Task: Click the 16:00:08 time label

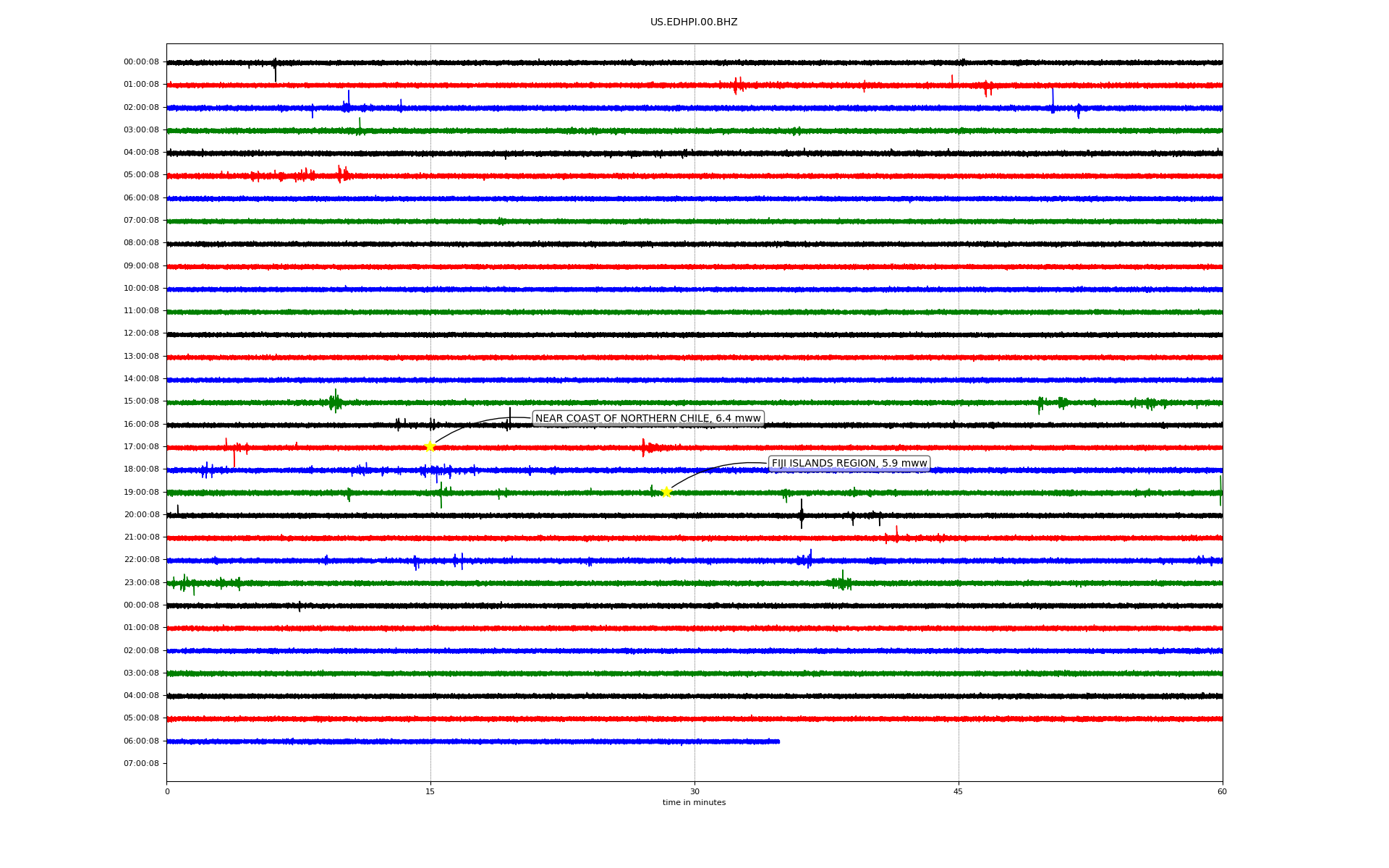Action: point(141,424)
